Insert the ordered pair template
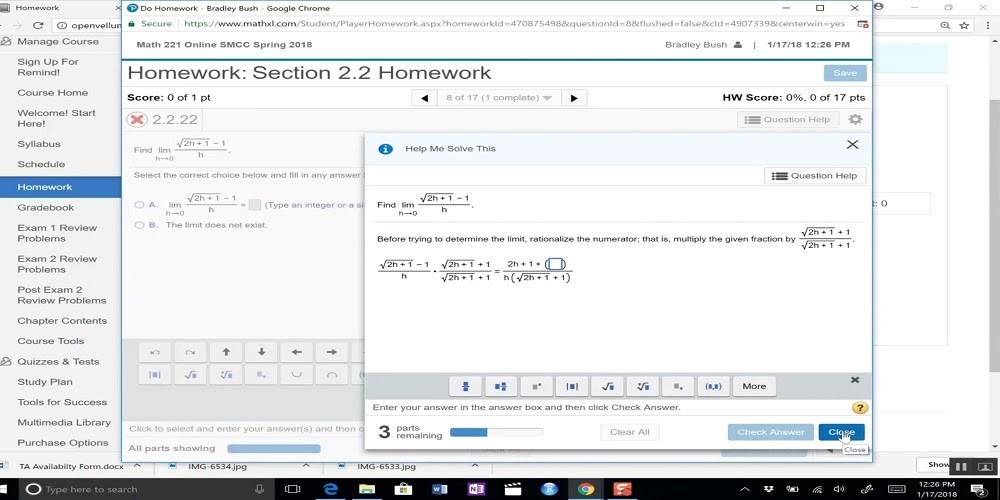 713,386
